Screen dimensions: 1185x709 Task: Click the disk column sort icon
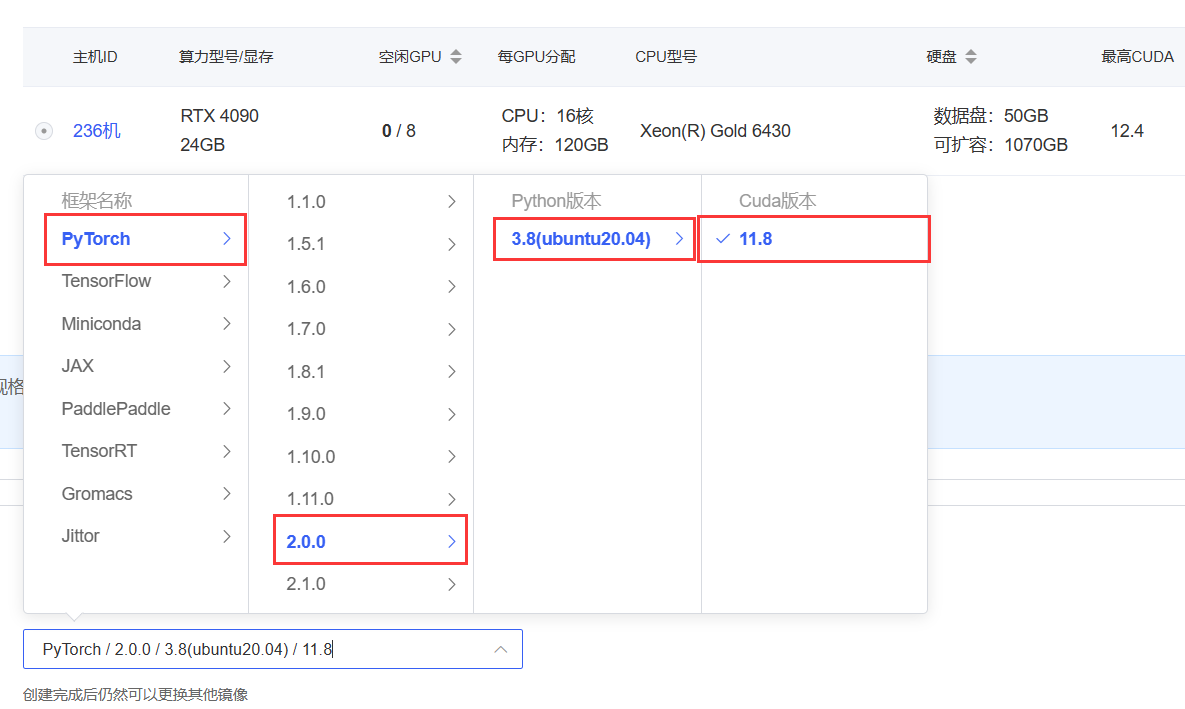pyautogui.click(x=970, y=57)
